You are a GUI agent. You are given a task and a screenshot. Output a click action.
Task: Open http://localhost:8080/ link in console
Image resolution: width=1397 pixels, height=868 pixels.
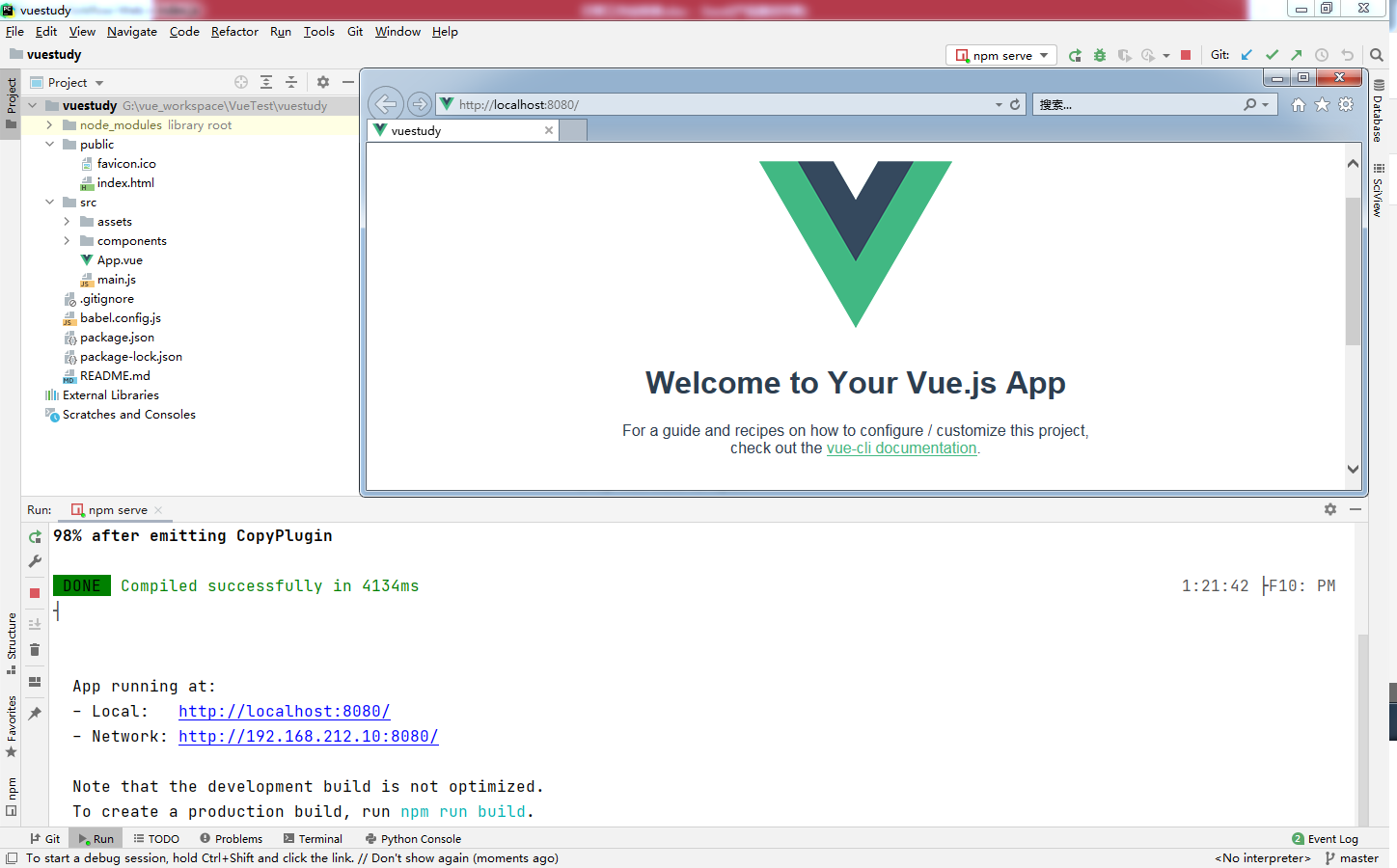(285, 712)
